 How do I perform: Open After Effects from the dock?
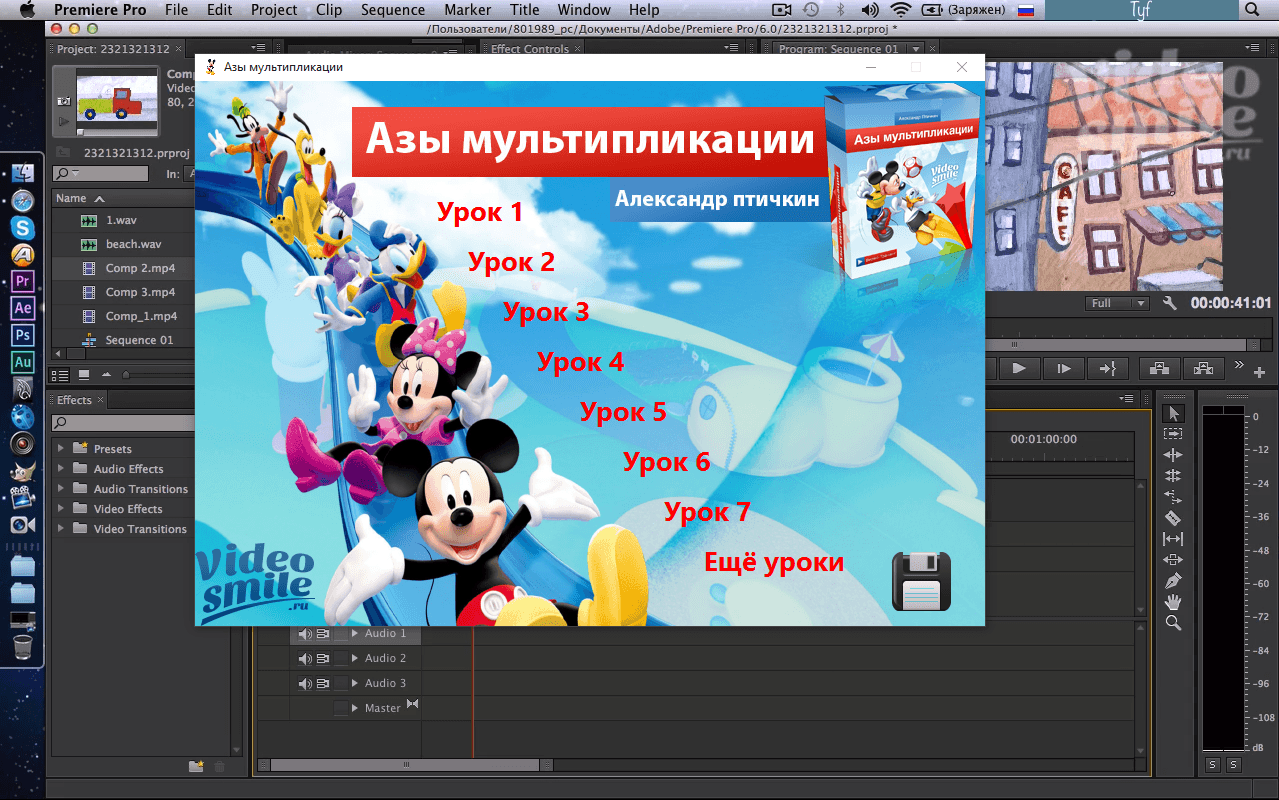[x=23, y=308]
